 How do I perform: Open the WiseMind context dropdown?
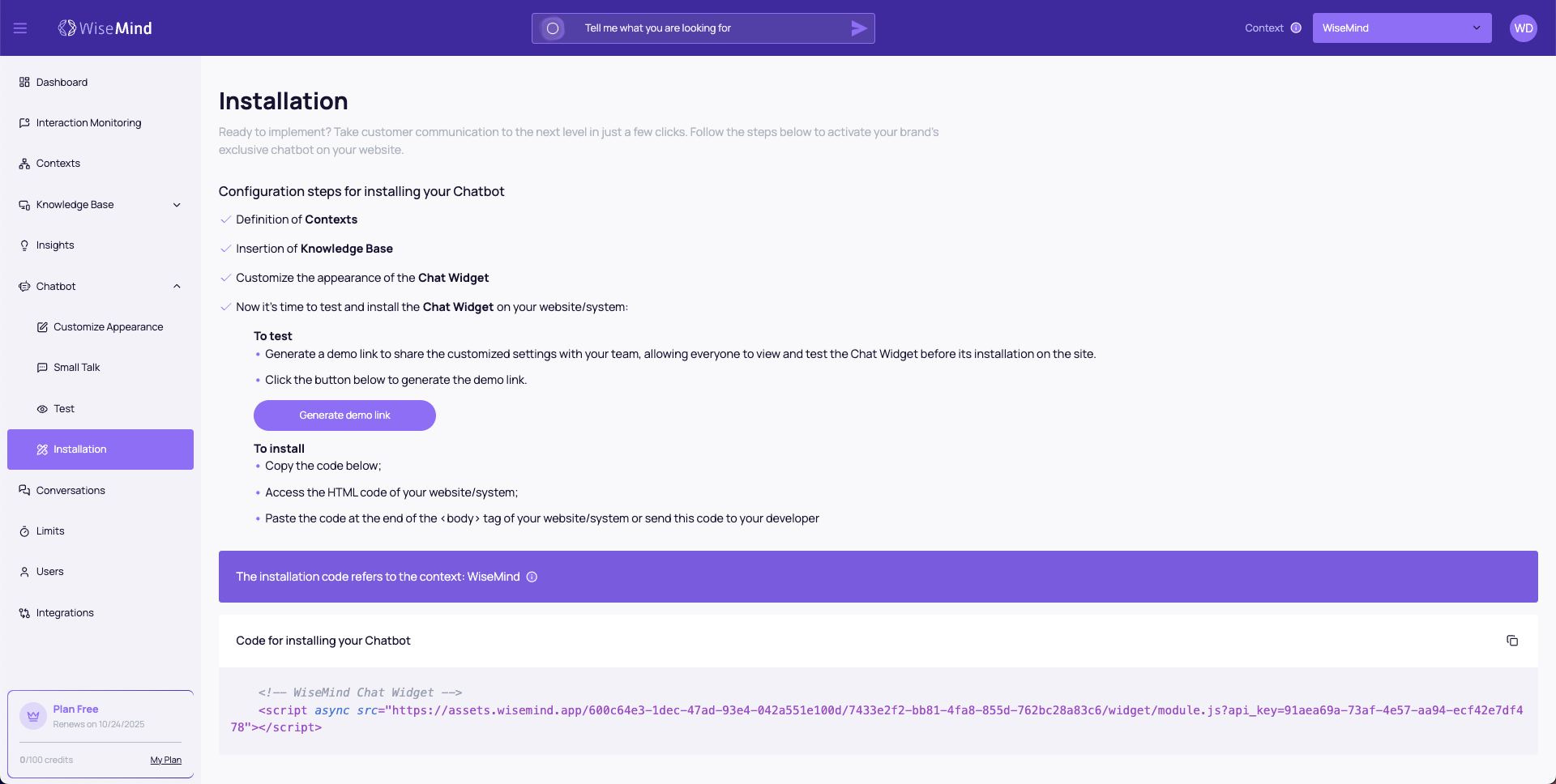click(x=1401, y=28)
